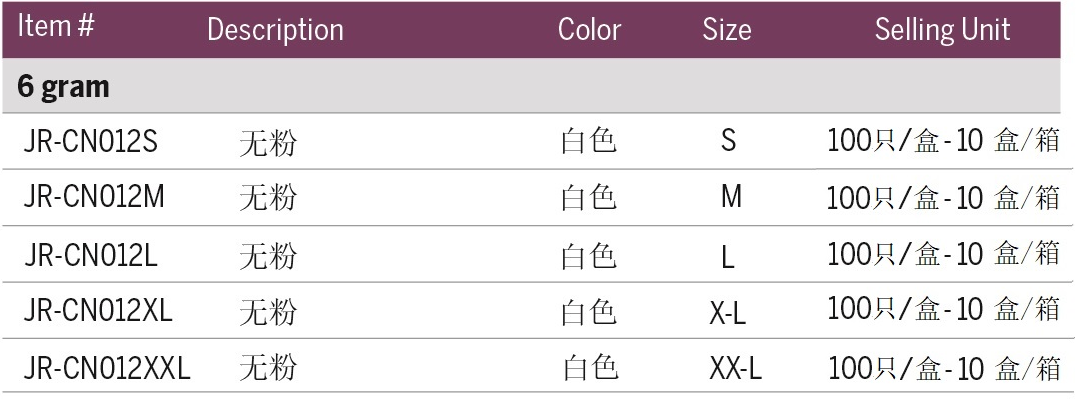Click the size M cell
Viewport: 1080px width, 399px height.
[x=731, y=198]
